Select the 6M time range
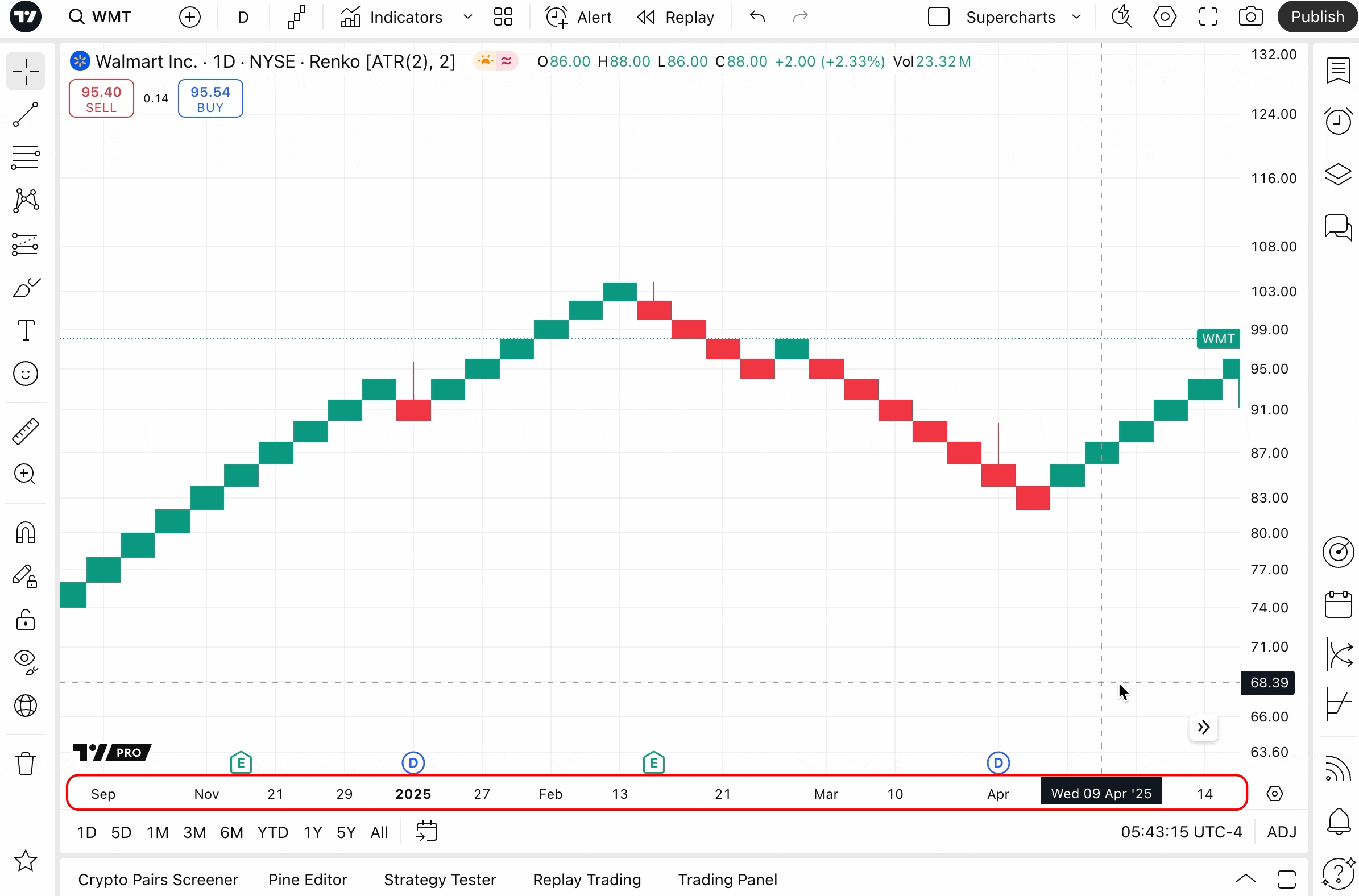 coord(231,832)
